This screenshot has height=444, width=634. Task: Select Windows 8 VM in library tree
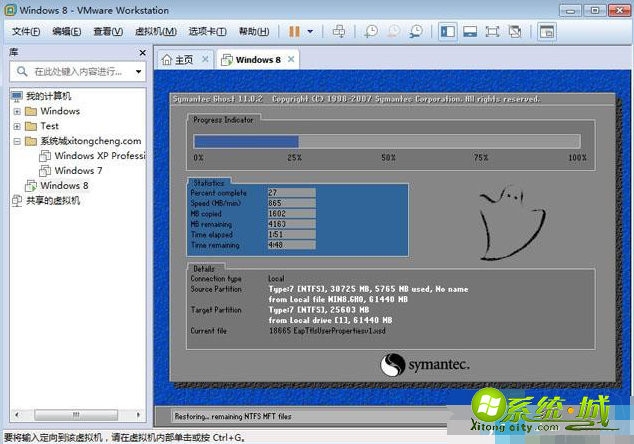[x=64, y=186]
